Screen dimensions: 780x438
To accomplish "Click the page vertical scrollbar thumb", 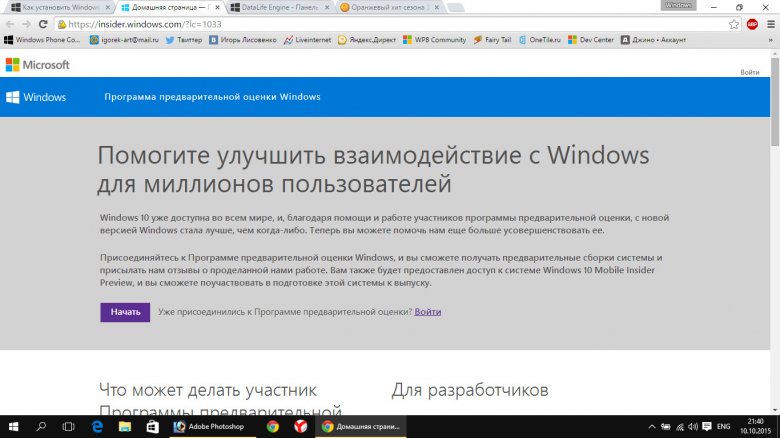I will coord(775,102).
